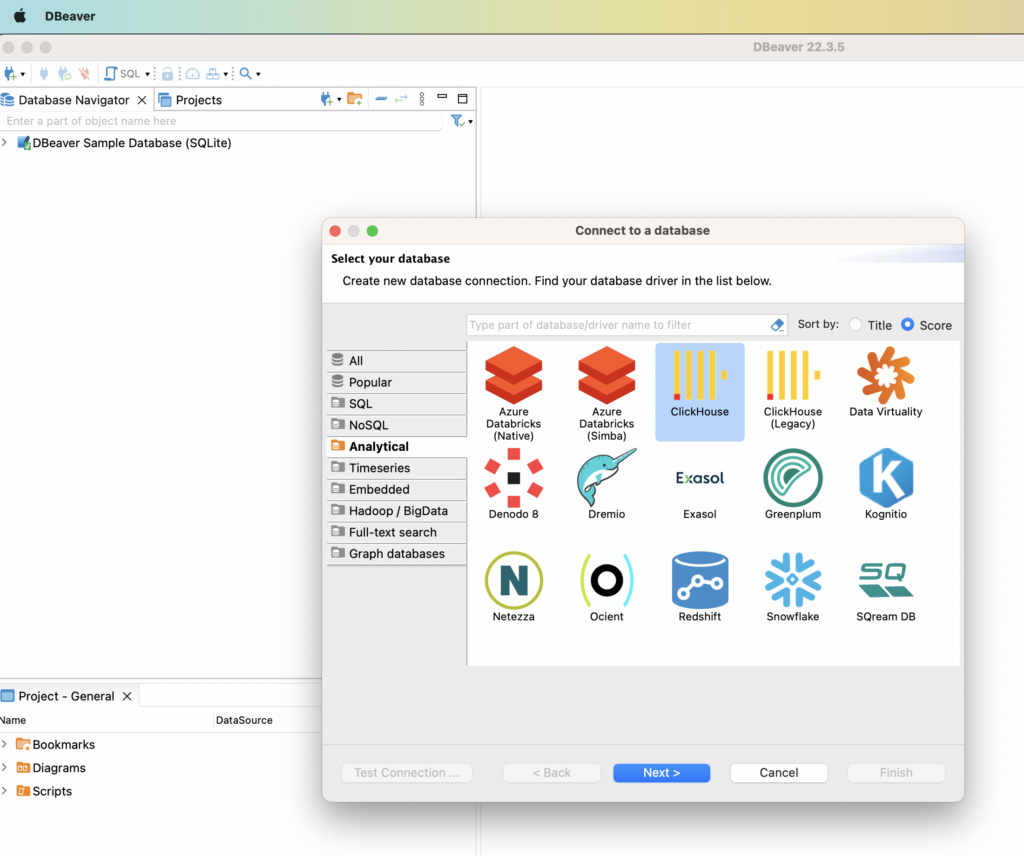Maximize the Database Navigator panel
The height and width of the screenshot is (856, 1024).
(462, 99)
